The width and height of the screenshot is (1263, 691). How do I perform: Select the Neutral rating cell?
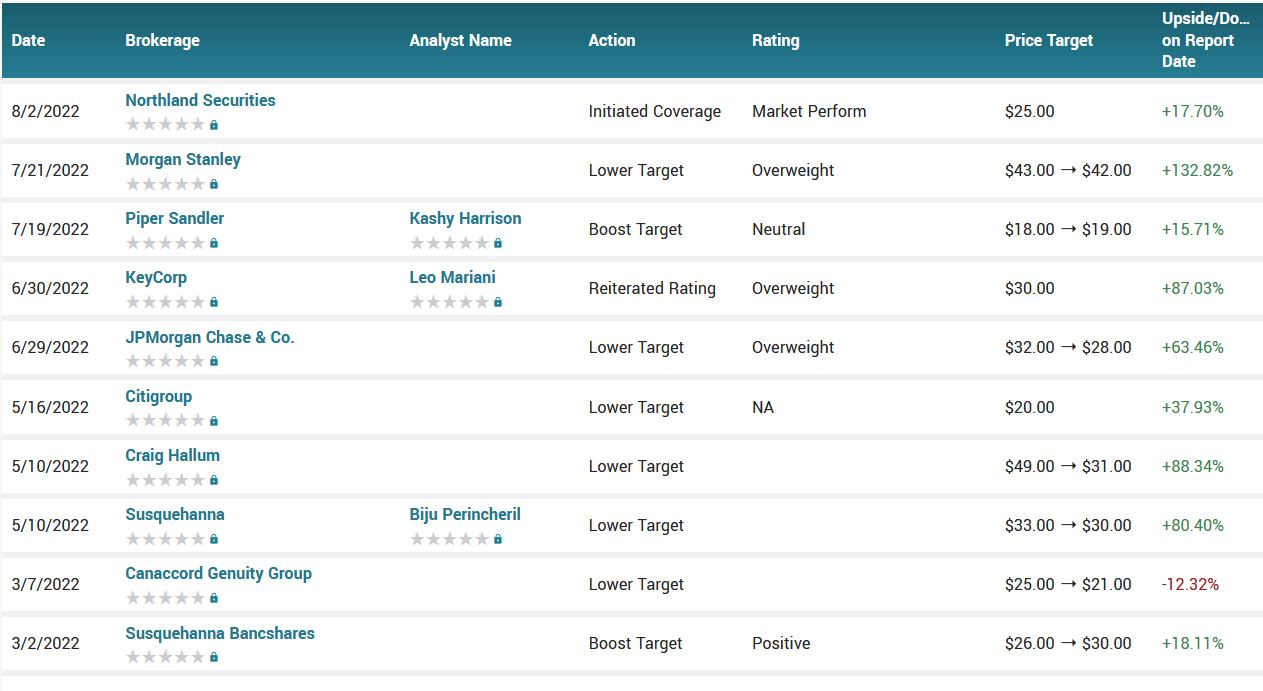[x=779, y=229]
